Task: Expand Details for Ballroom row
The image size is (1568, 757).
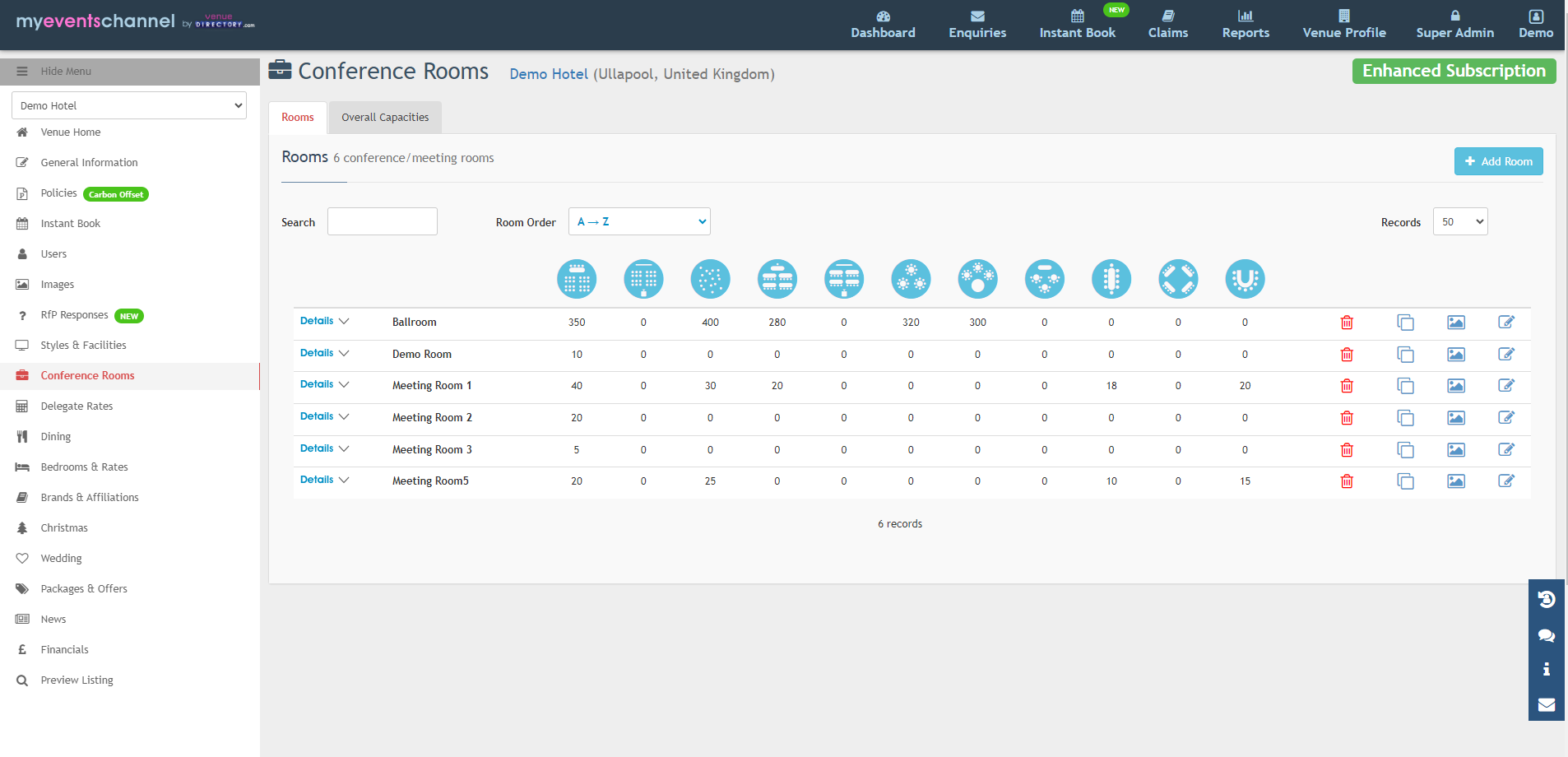Action: [324, 321]
